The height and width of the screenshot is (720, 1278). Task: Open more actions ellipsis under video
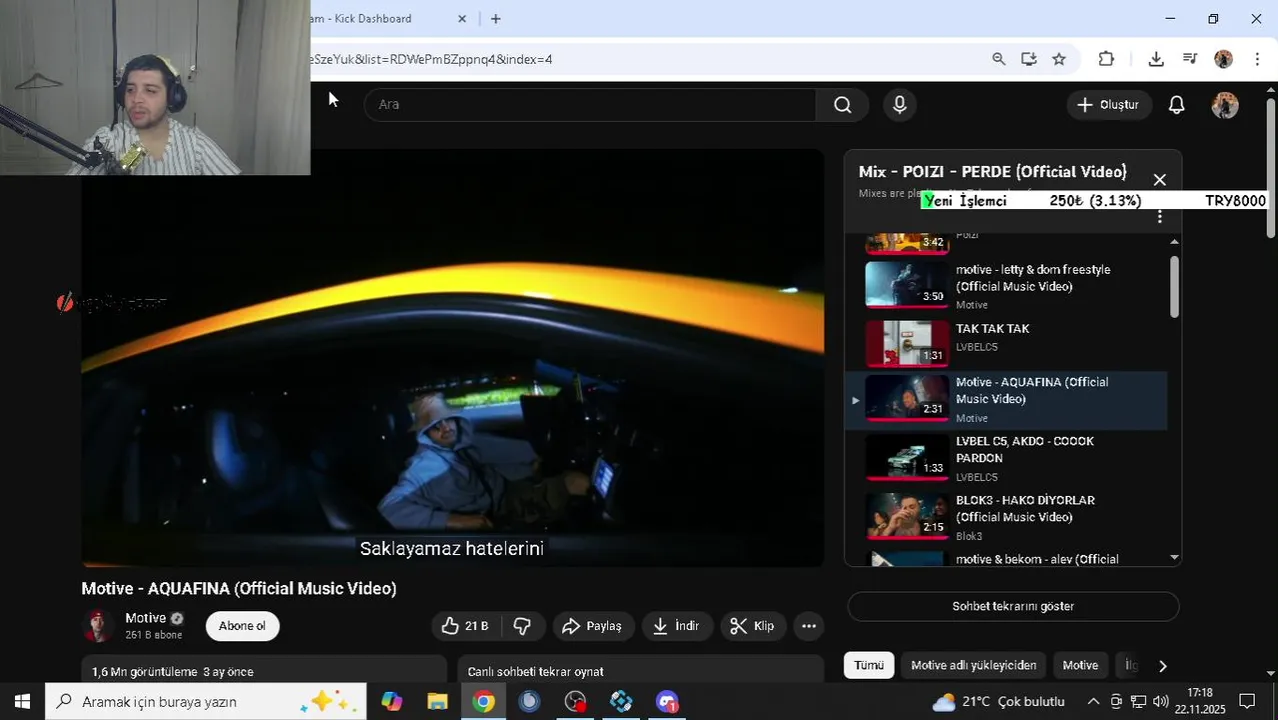tap(809, 626)
